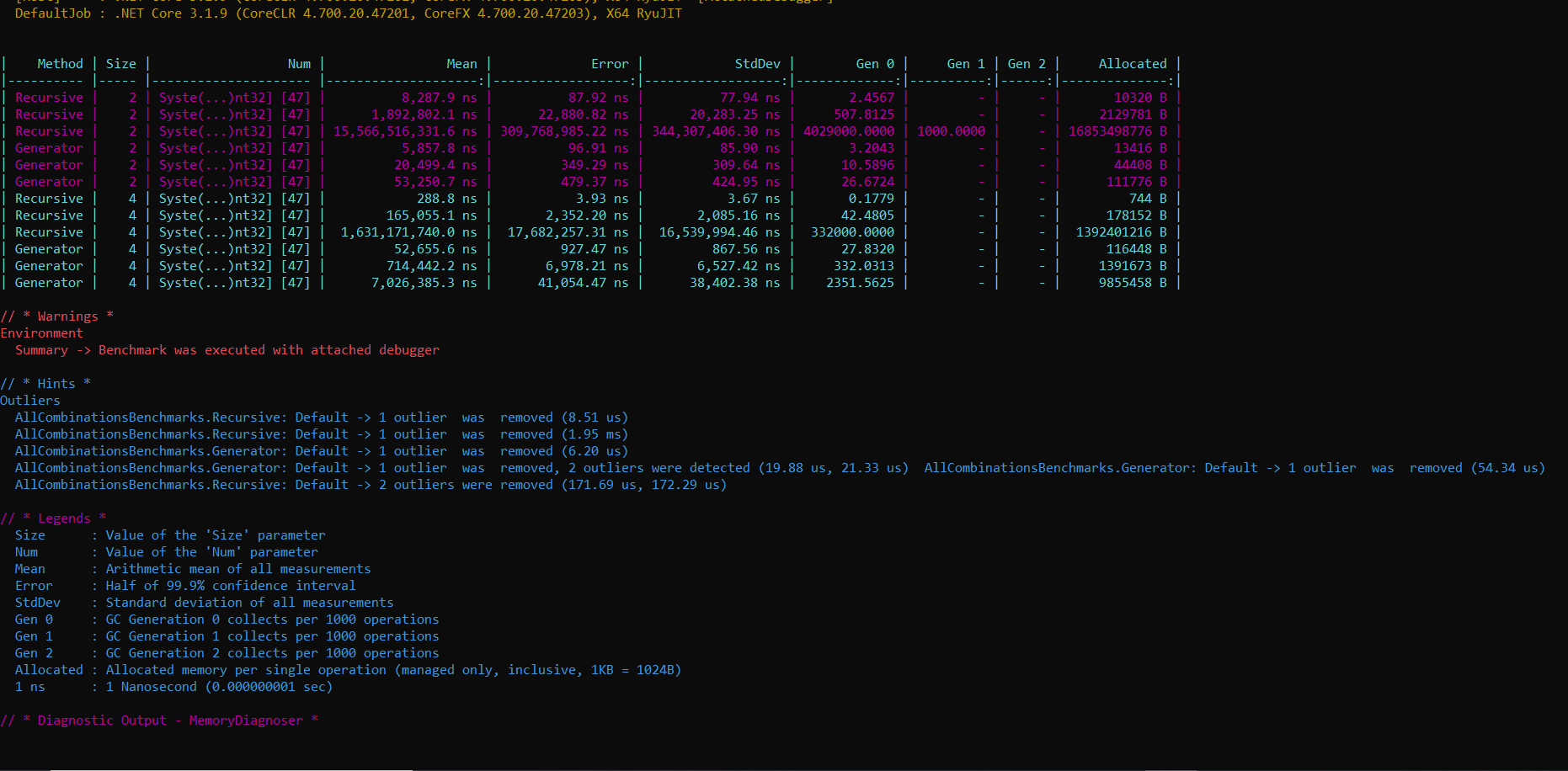1568x771 pixels.
Task: Click the 'Mean' column header
Action: [461, 64]
